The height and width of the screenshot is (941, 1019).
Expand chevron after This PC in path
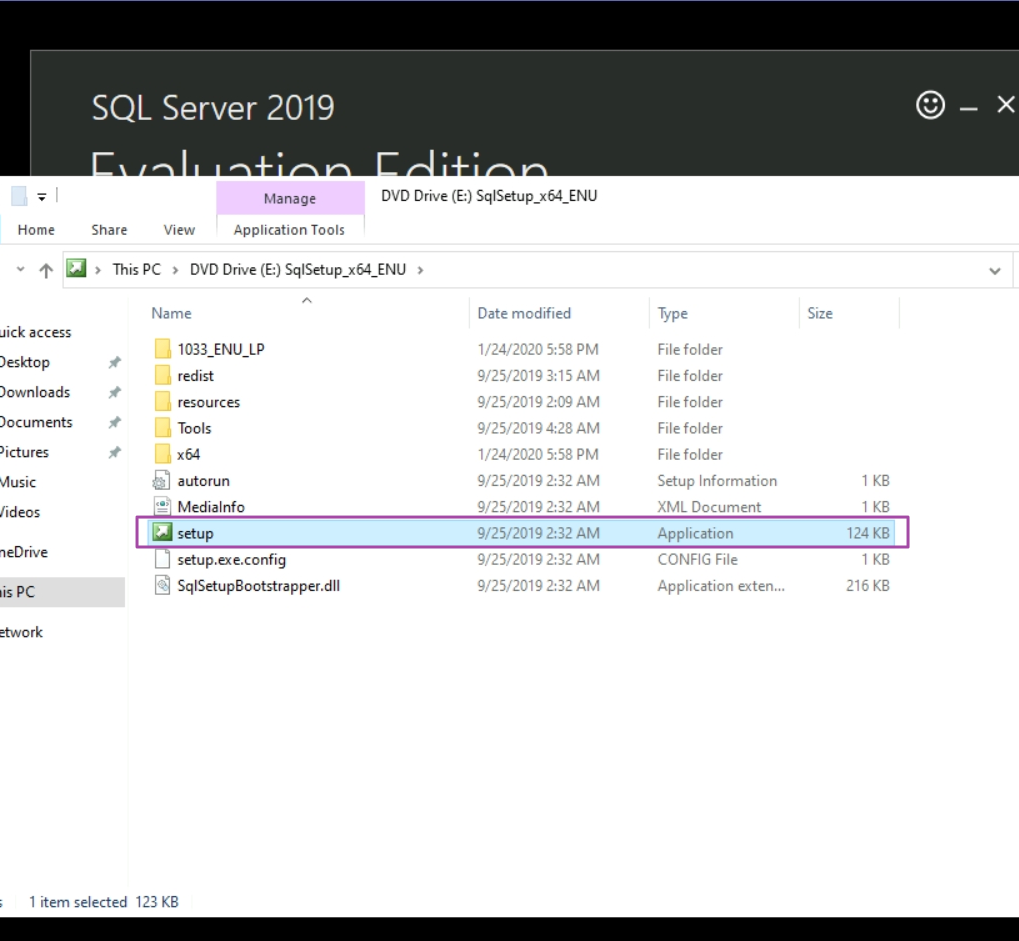(x=175, y=270)
